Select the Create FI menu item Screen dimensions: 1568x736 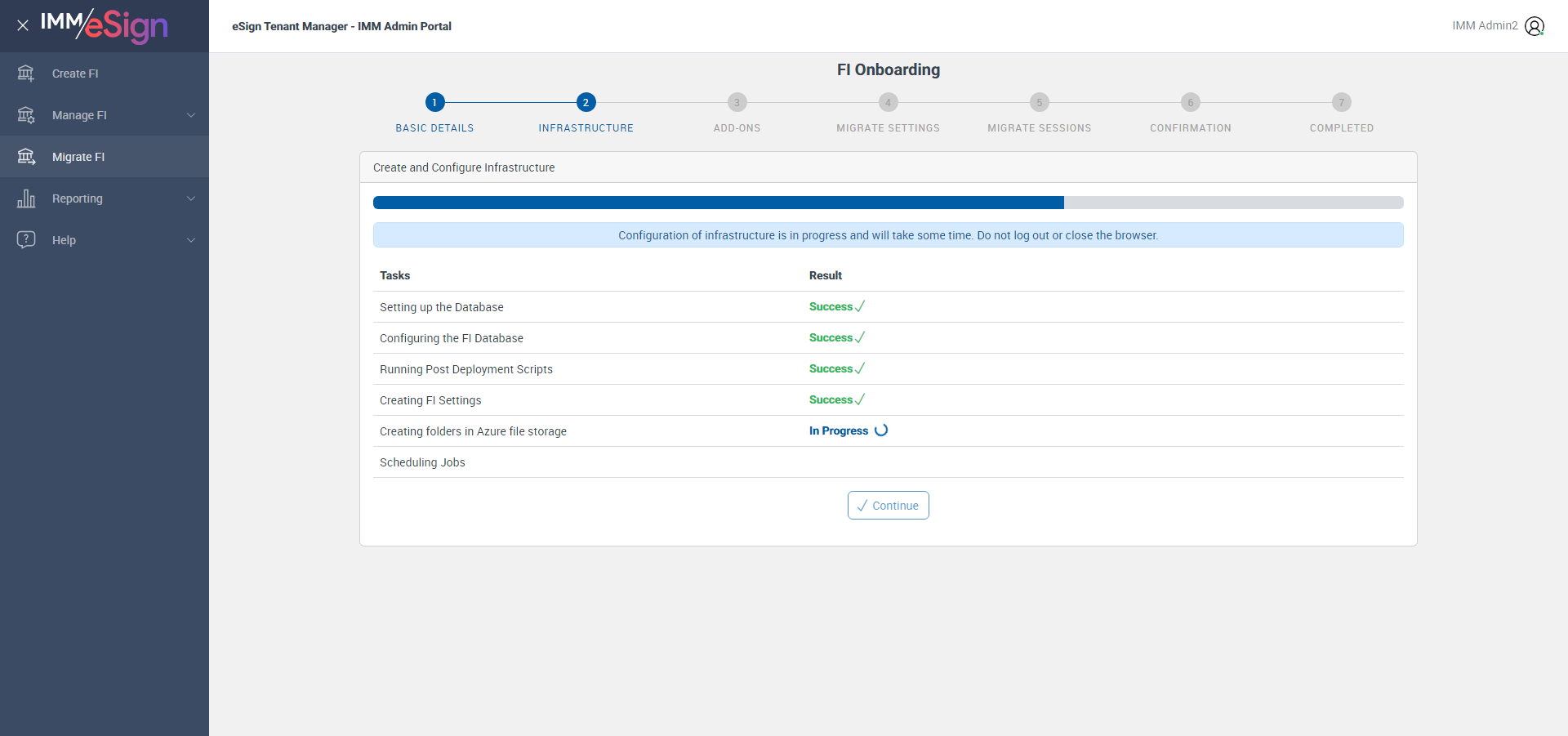click(x=105, y=74)
